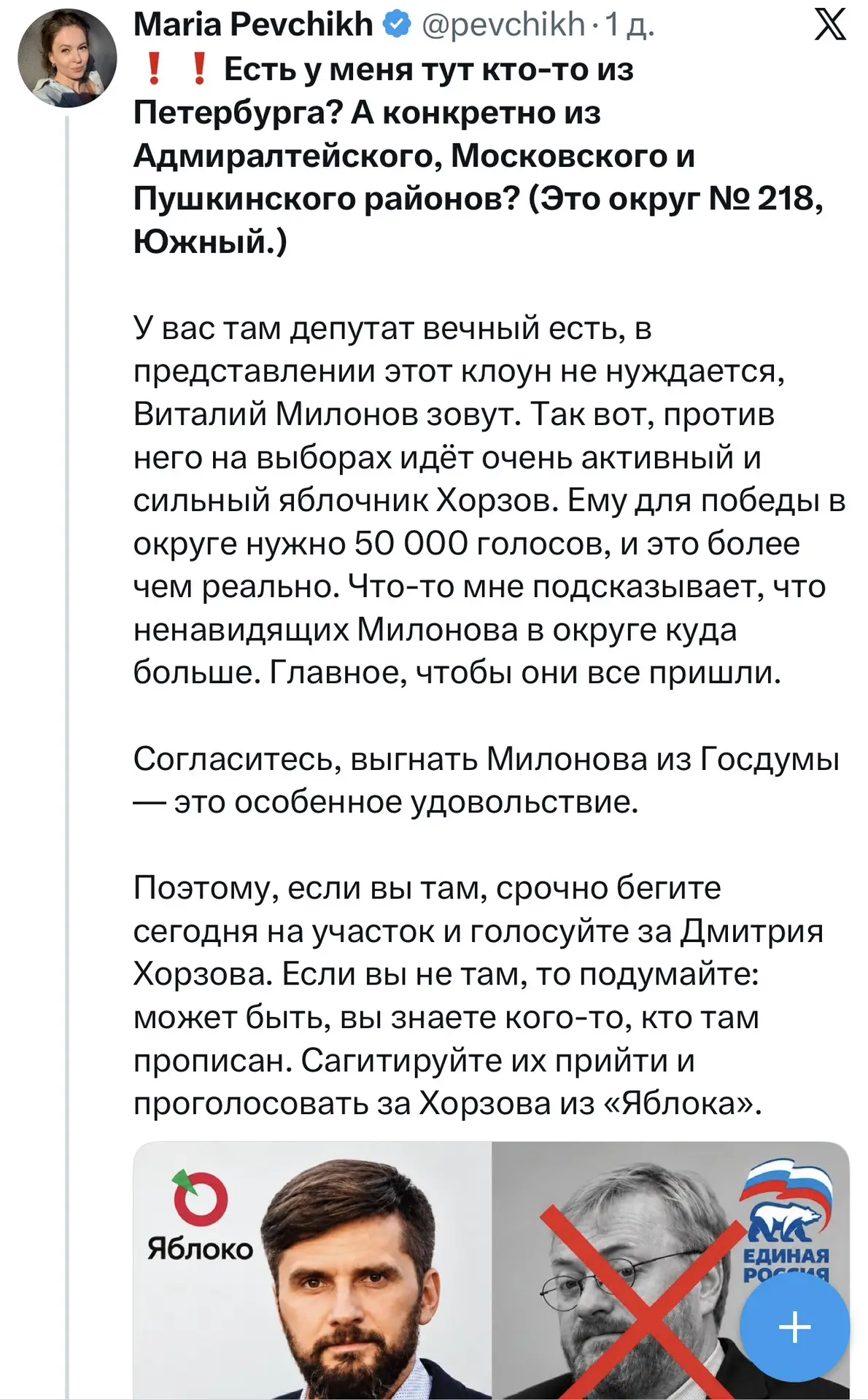The width and height of the screenshot is (868, 1400).
Task: Open the crossed-out Milonov image
Action: 671,1270
